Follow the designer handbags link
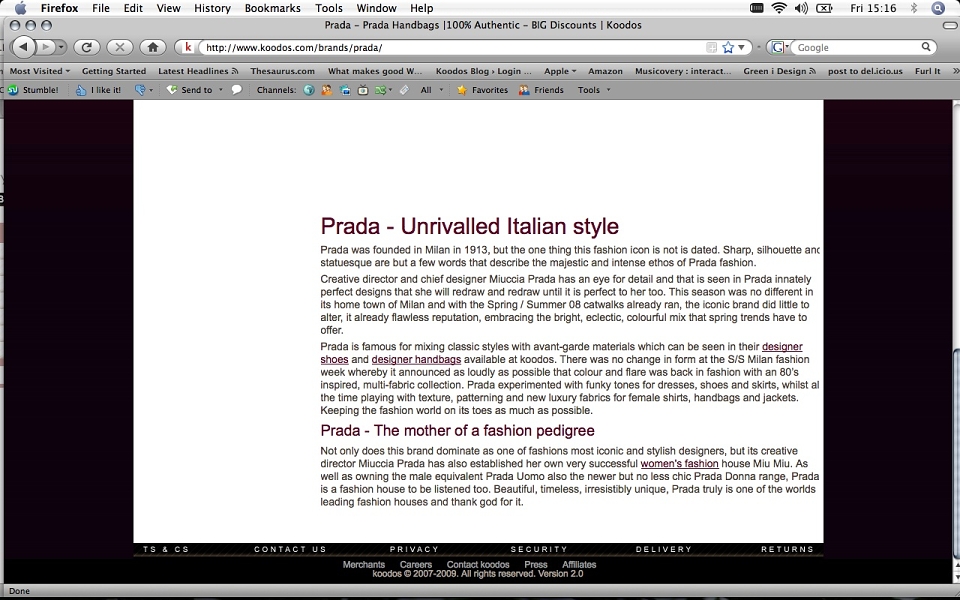960x600 pixels. (x=416, y=359)
